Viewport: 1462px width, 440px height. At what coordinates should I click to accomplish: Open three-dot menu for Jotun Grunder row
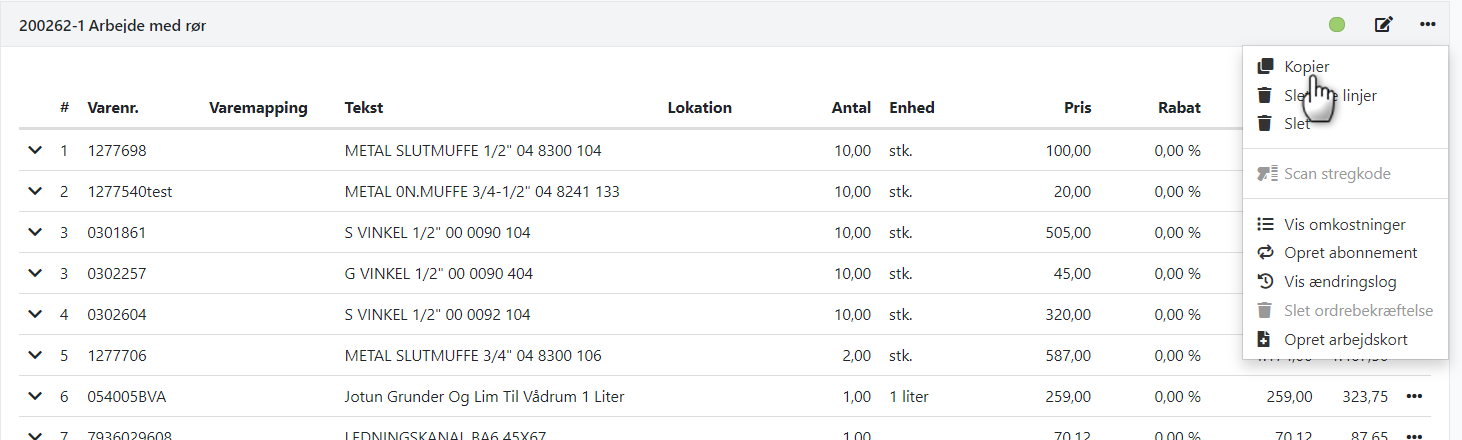pyautogui.click(x=1413, y=397)
